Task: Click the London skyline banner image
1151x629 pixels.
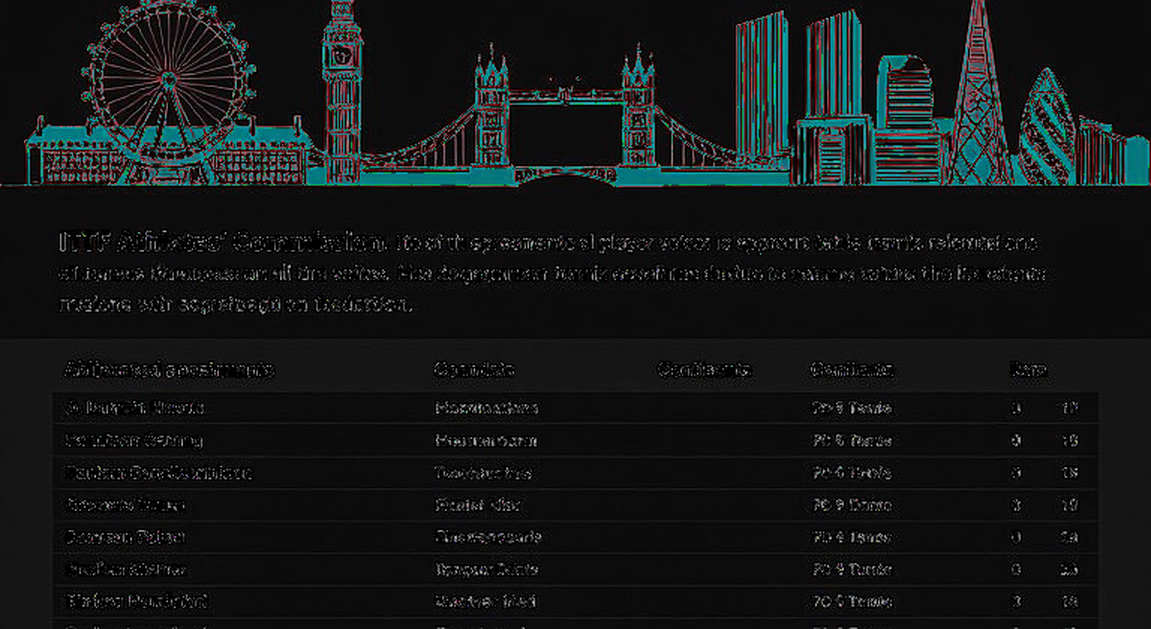Action: coord(576,93)
